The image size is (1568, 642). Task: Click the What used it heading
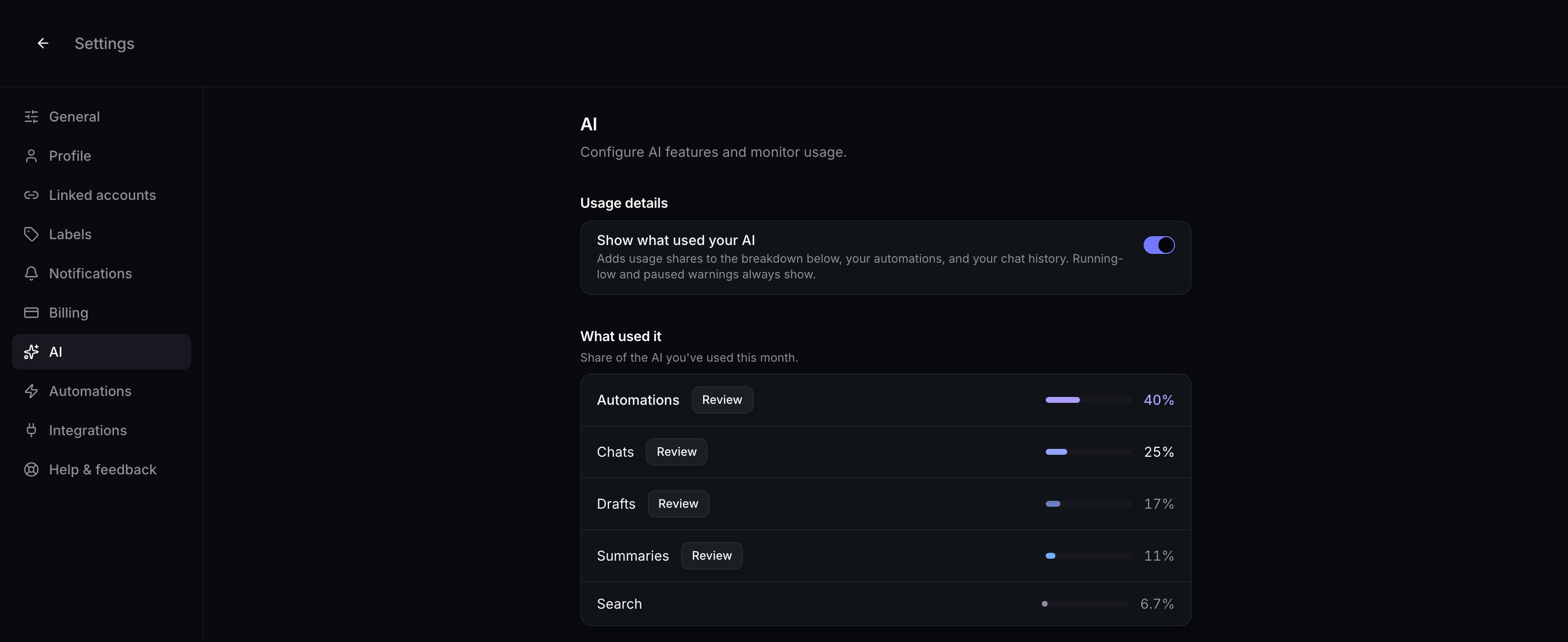pyautogui.click(x=620, y=337)
